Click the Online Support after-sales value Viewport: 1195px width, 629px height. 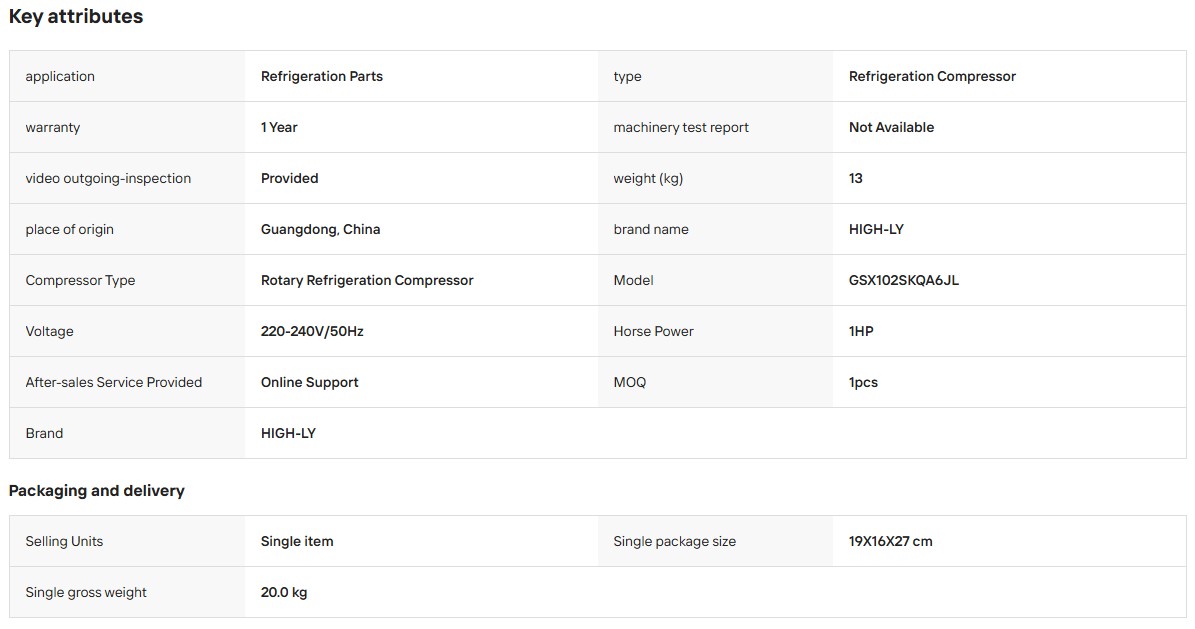click(x=309, y=383)
